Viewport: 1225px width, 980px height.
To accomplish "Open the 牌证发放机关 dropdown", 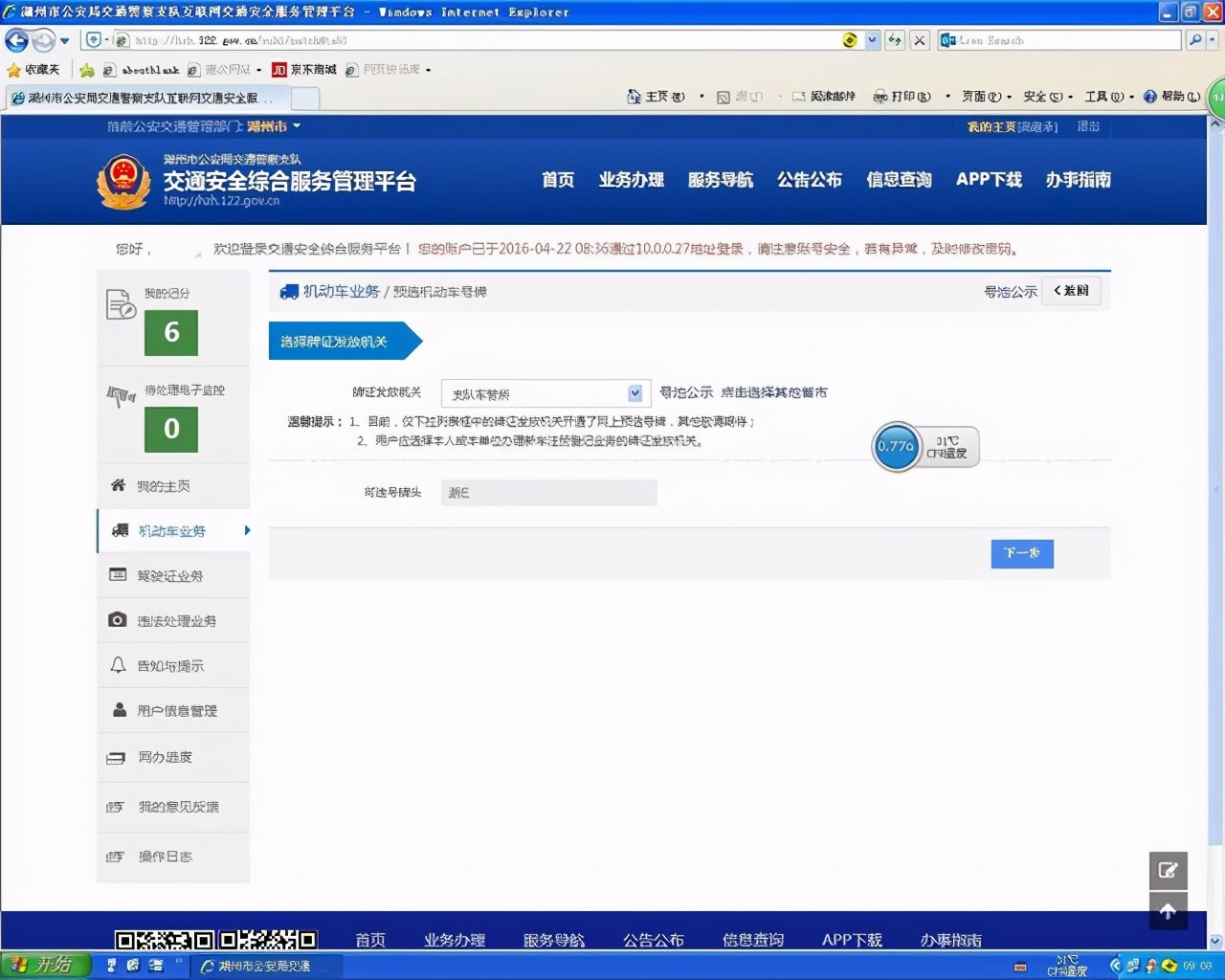I will [546, 393].
